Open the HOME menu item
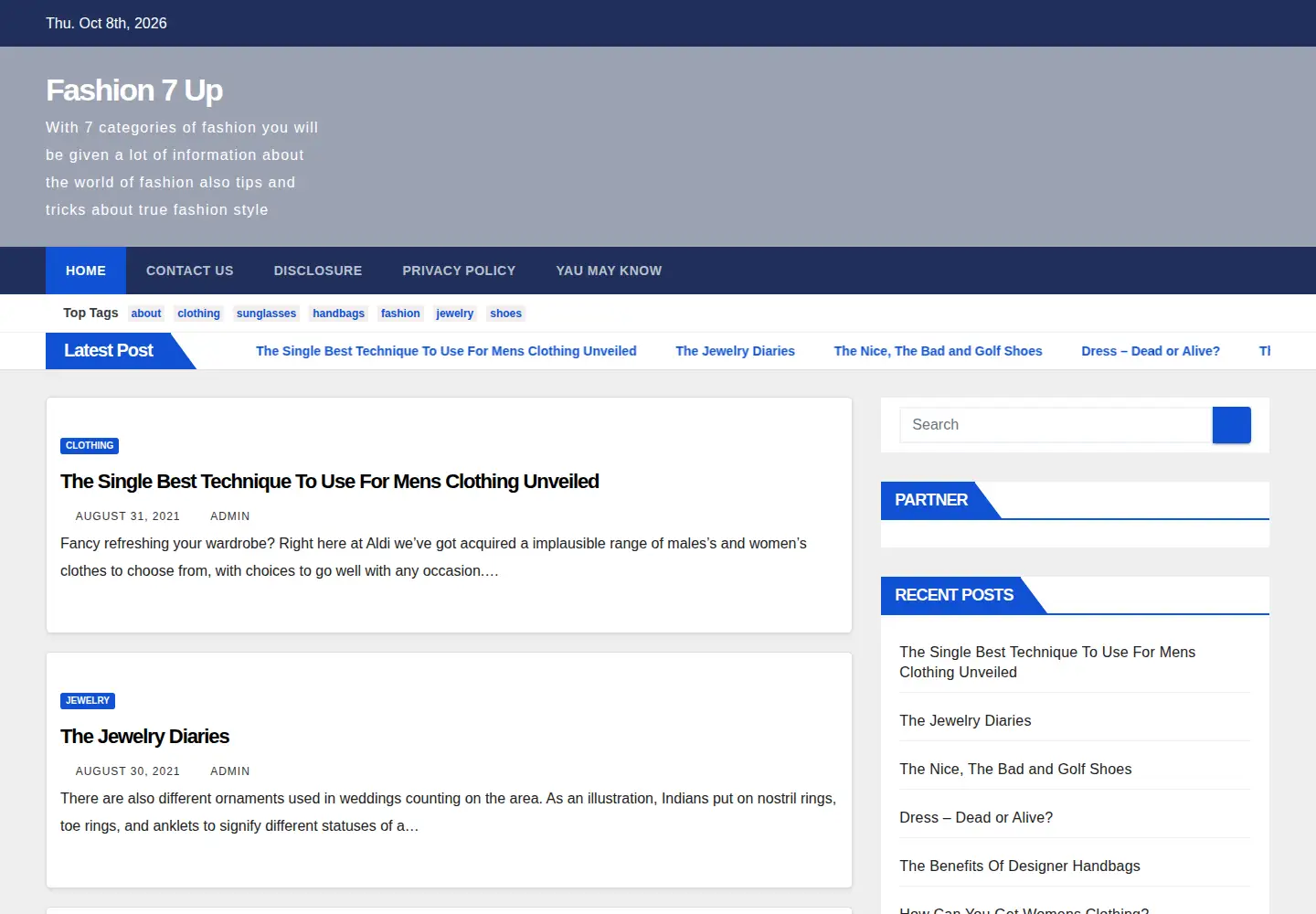The width and height of the screenshot is (1316, 914). 86,271
